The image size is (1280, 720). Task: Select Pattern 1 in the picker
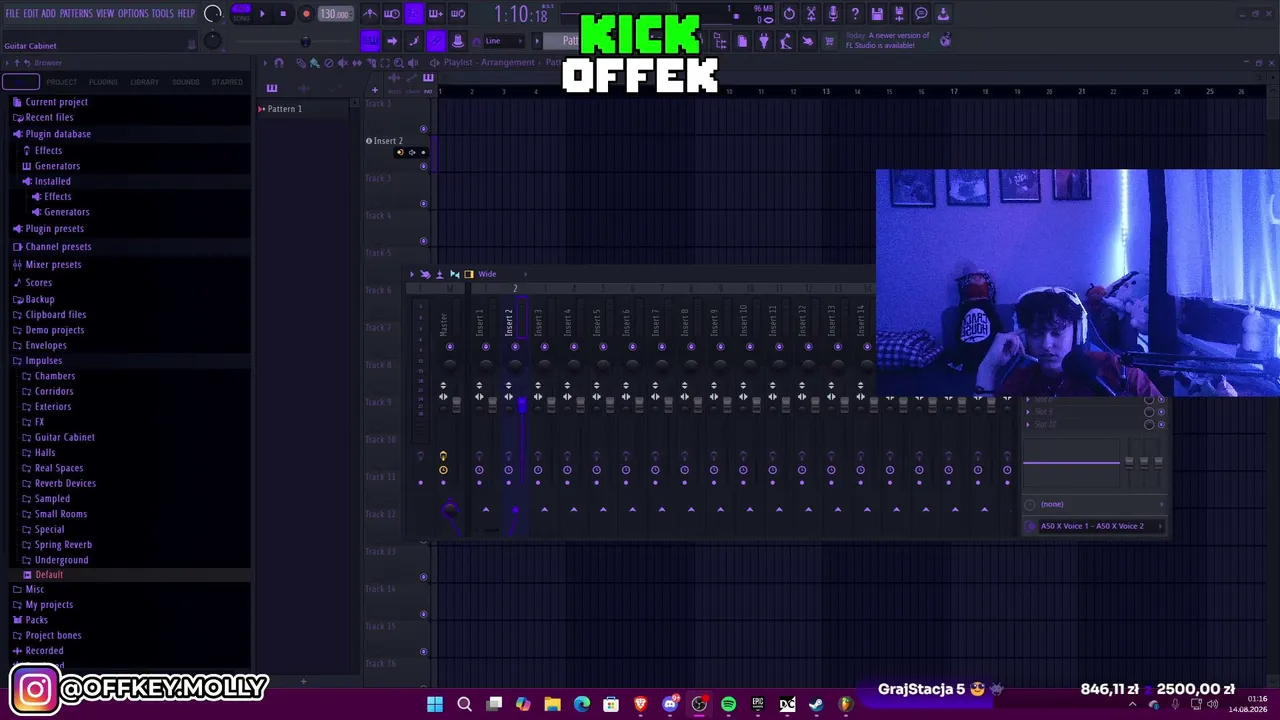(x=283, y=109)
